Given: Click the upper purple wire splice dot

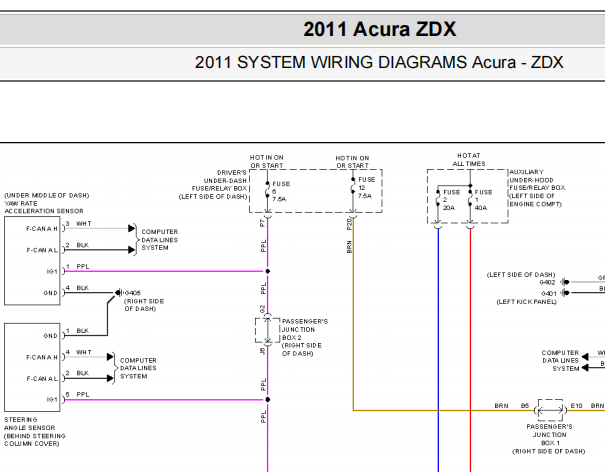Looking at the screenshot, I should [267, 271].
